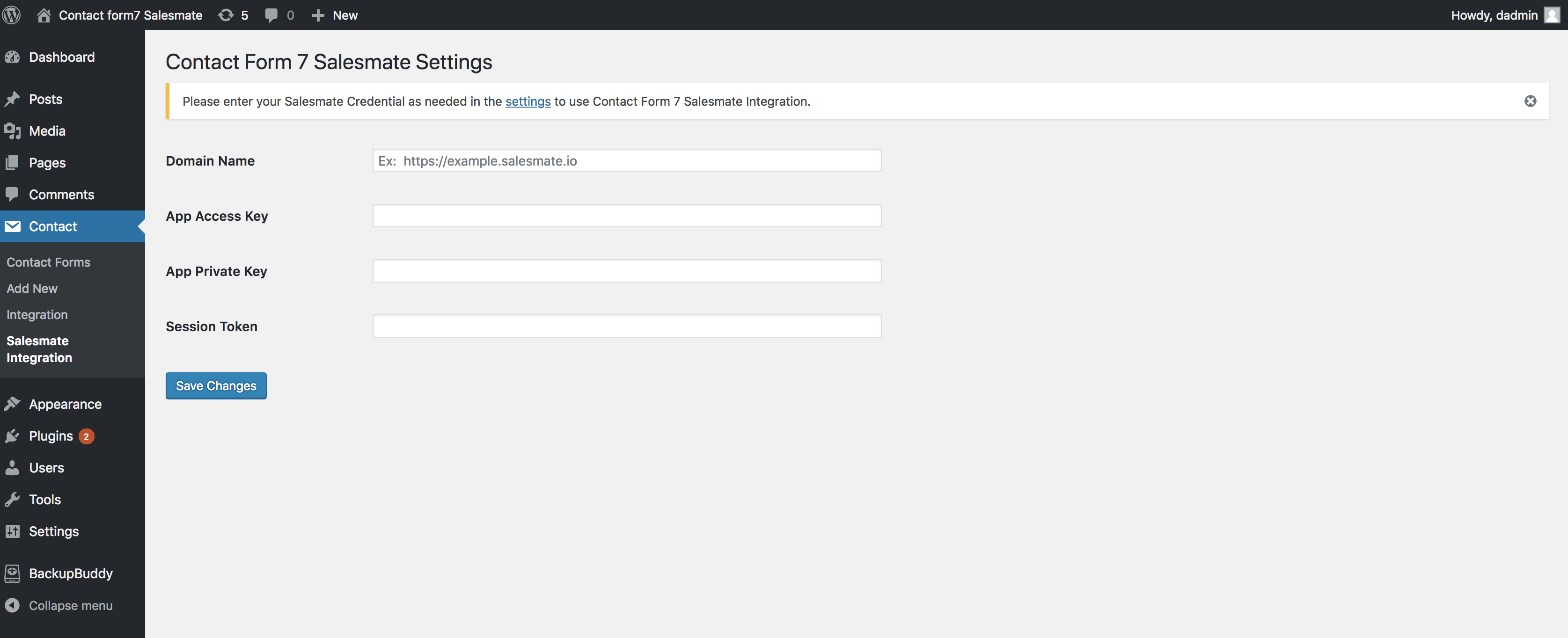The height and width of the screenshot is (638, 1568).
Task: Click the settings link in notice
Action: tap(528, 101)
